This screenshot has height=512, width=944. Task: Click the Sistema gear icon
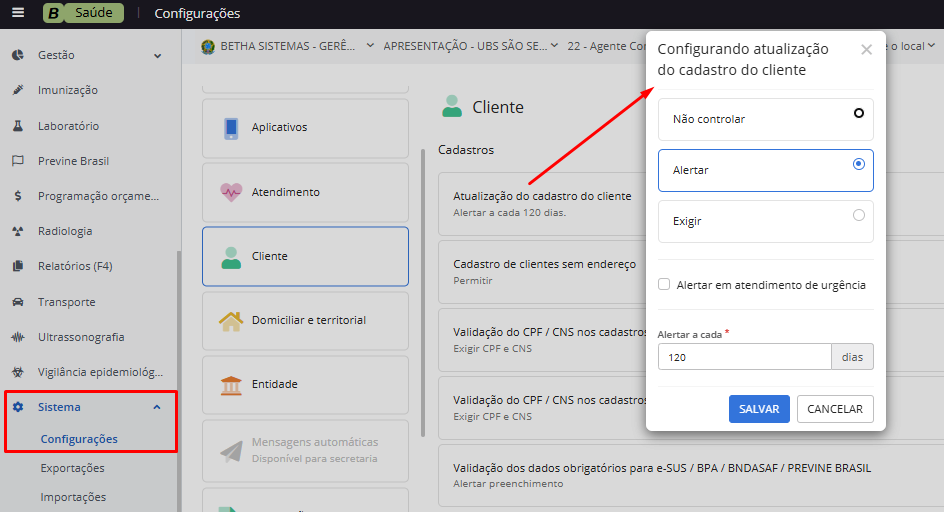click(18, 407)
